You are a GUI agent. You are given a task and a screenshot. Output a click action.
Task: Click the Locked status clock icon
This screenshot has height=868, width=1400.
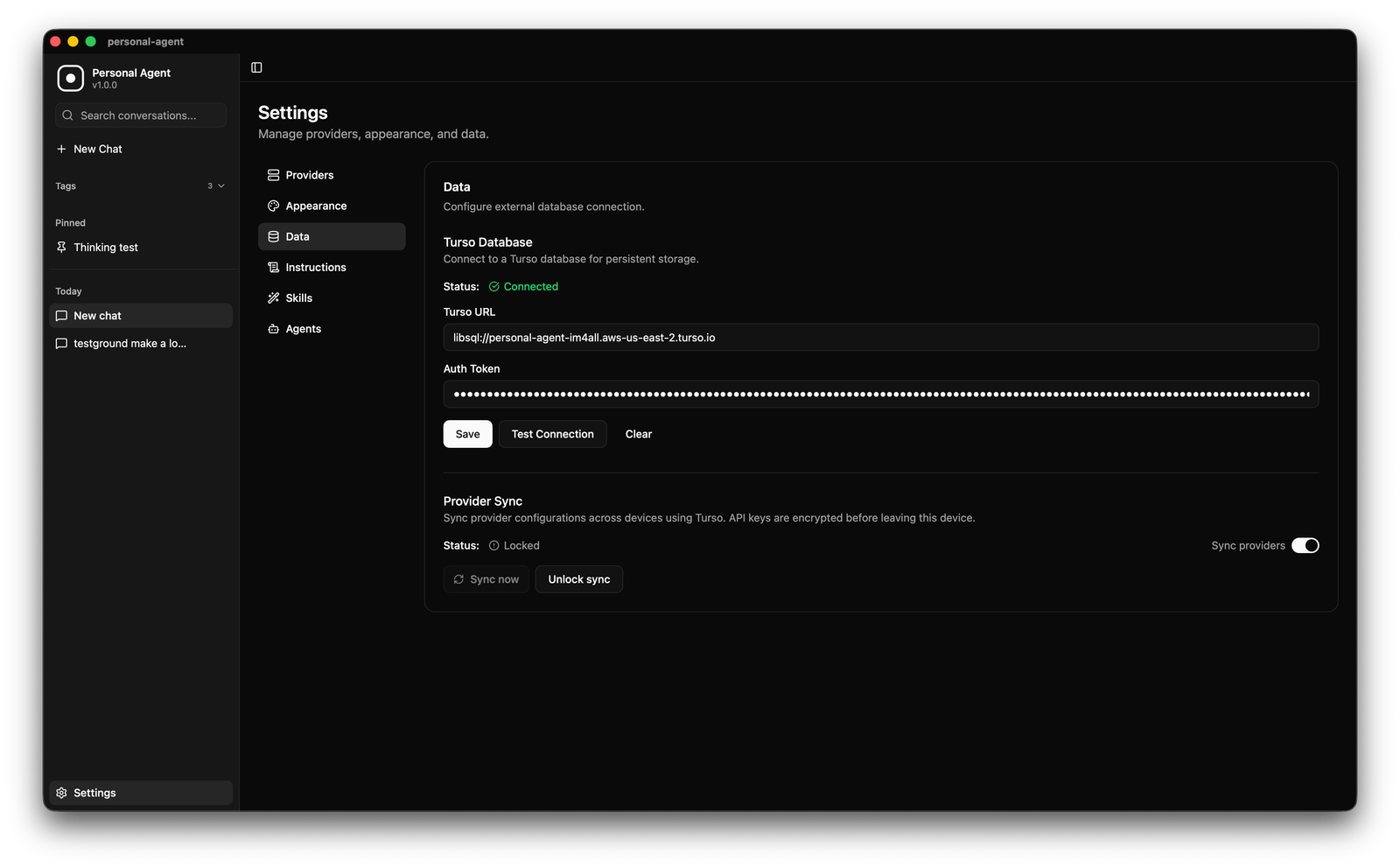[493, 545]
